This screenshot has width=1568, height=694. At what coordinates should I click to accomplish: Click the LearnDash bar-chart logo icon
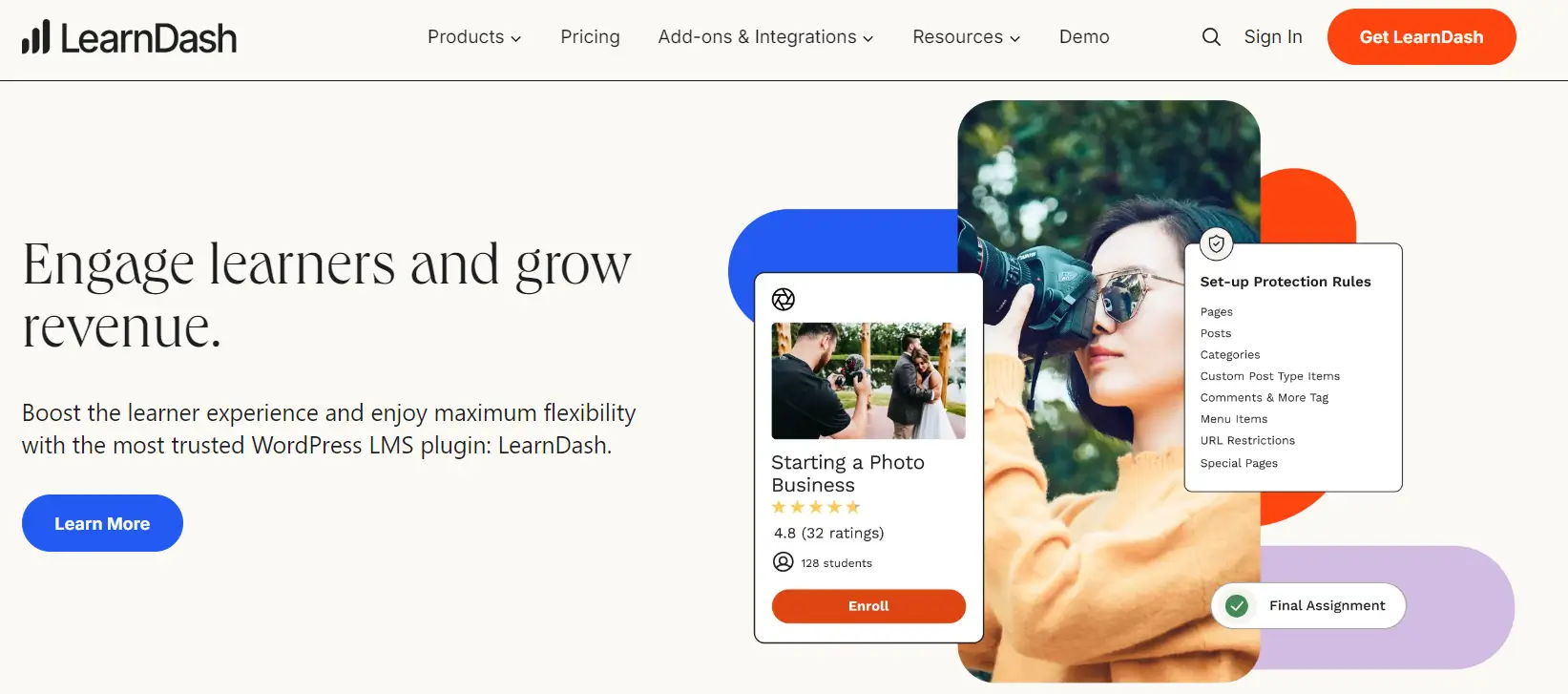tap(36, 36)
